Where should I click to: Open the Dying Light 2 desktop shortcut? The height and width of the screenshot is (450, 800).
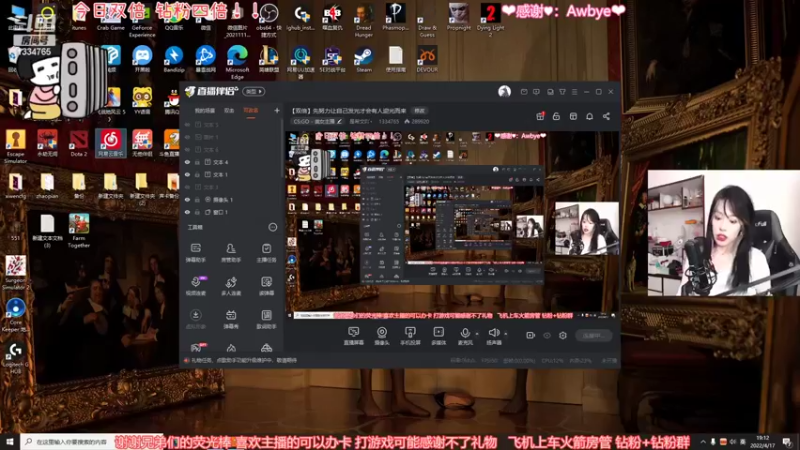click(x=490, y=19)
